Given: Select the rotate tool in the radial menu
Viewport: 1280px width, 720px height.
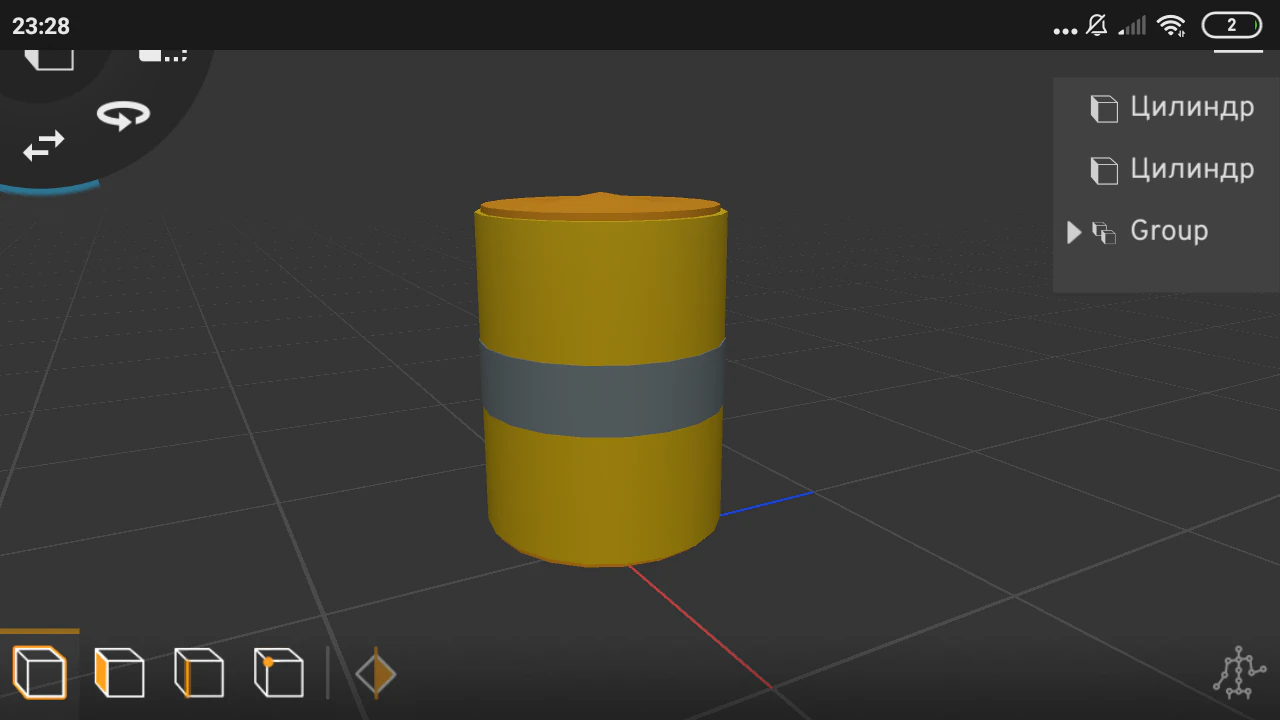Looking at the screenshot, I should (121, 114).
